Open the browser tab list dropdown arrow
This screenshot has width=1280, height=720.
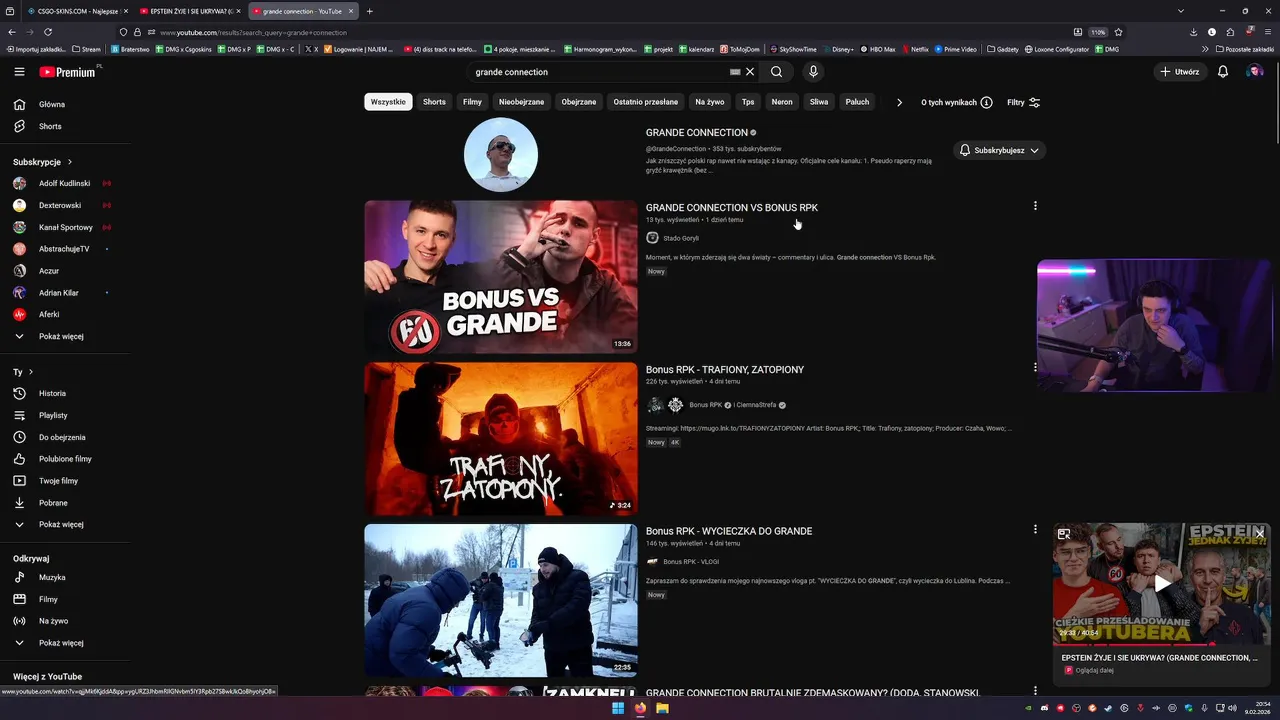point(1180,11)
